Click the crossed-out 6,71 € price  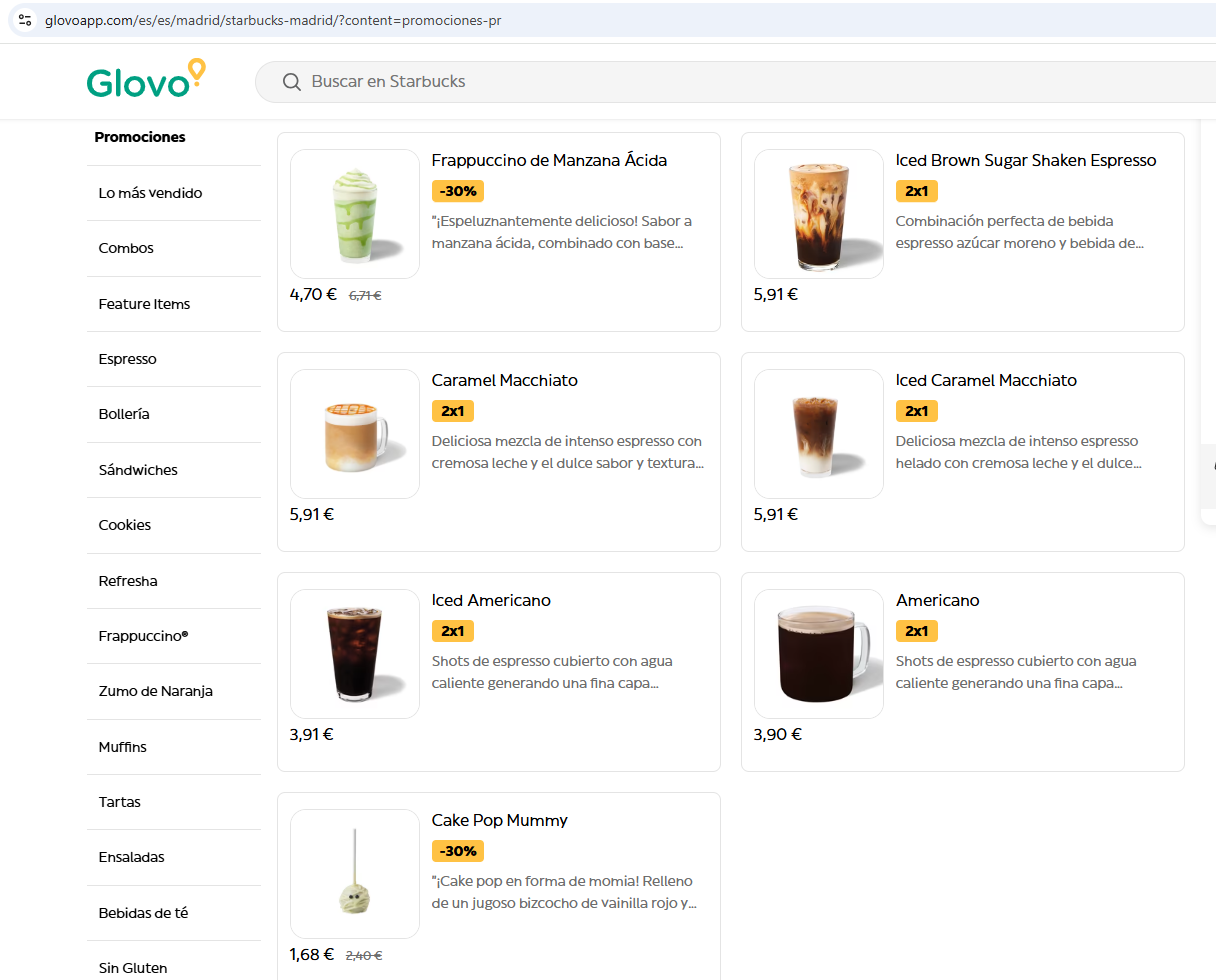[365, 296]
